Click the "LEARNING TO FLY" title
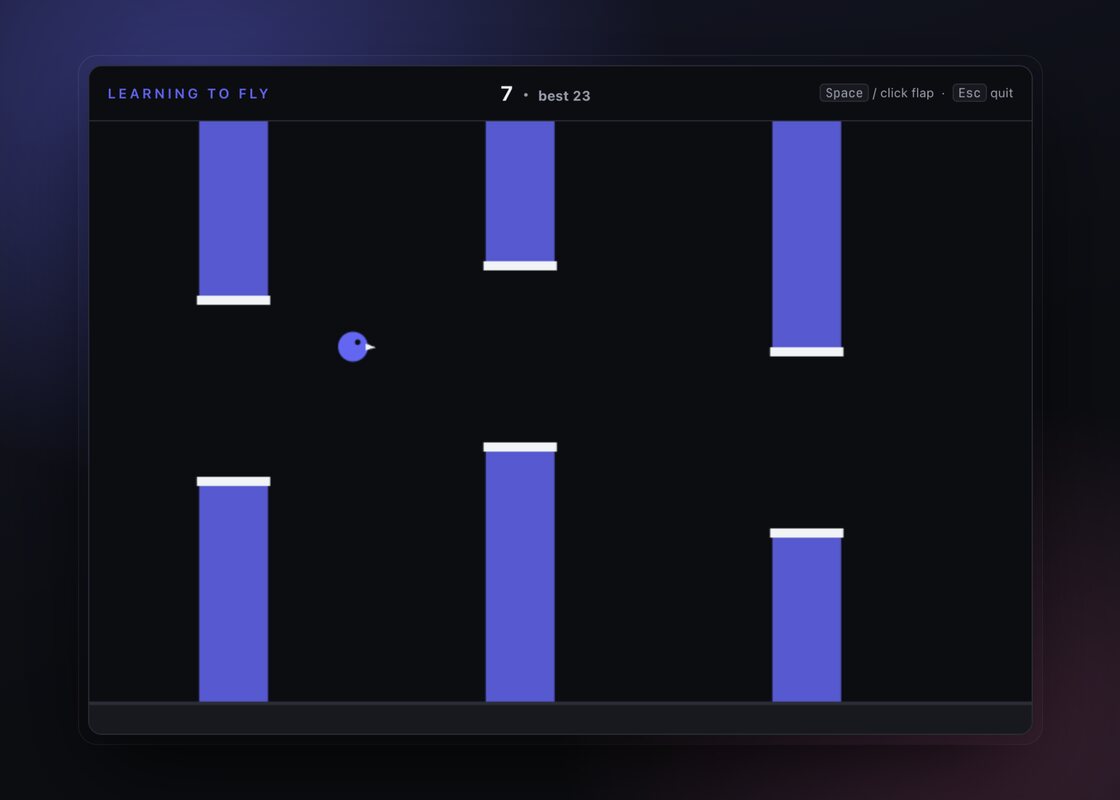1120x800 pixels. (189, 94)
